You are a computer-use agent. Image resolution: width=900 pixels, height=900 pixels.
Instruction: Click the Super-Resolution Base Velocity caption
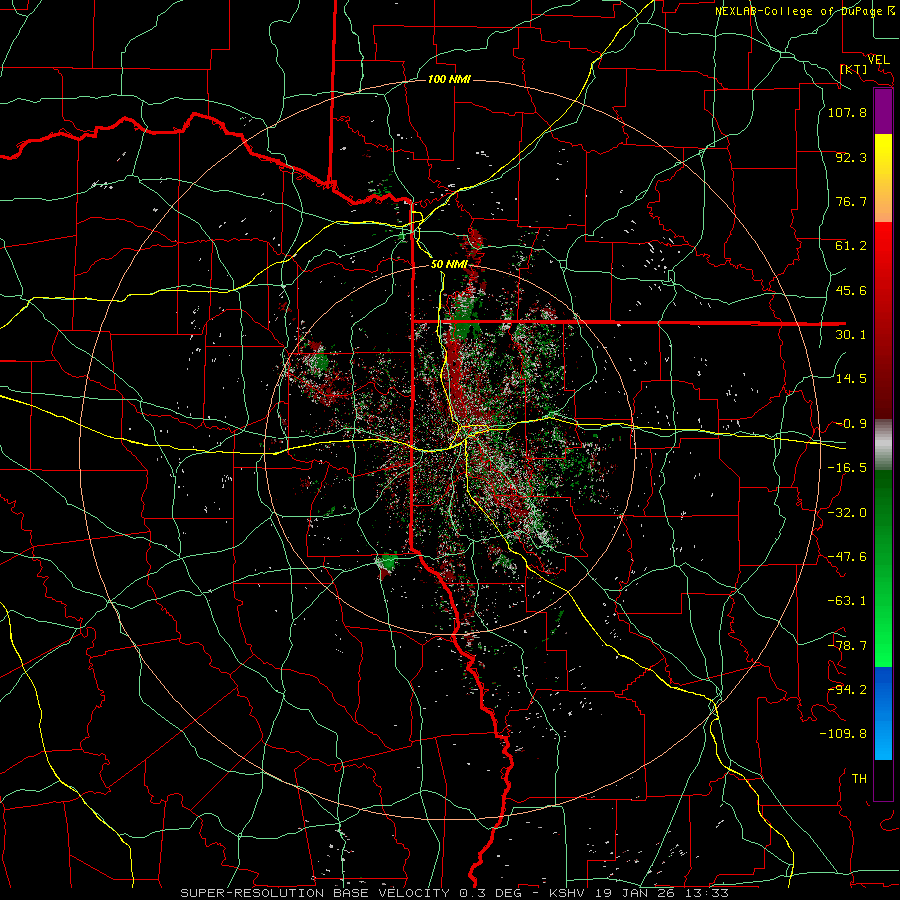click(x=455, y=893)
